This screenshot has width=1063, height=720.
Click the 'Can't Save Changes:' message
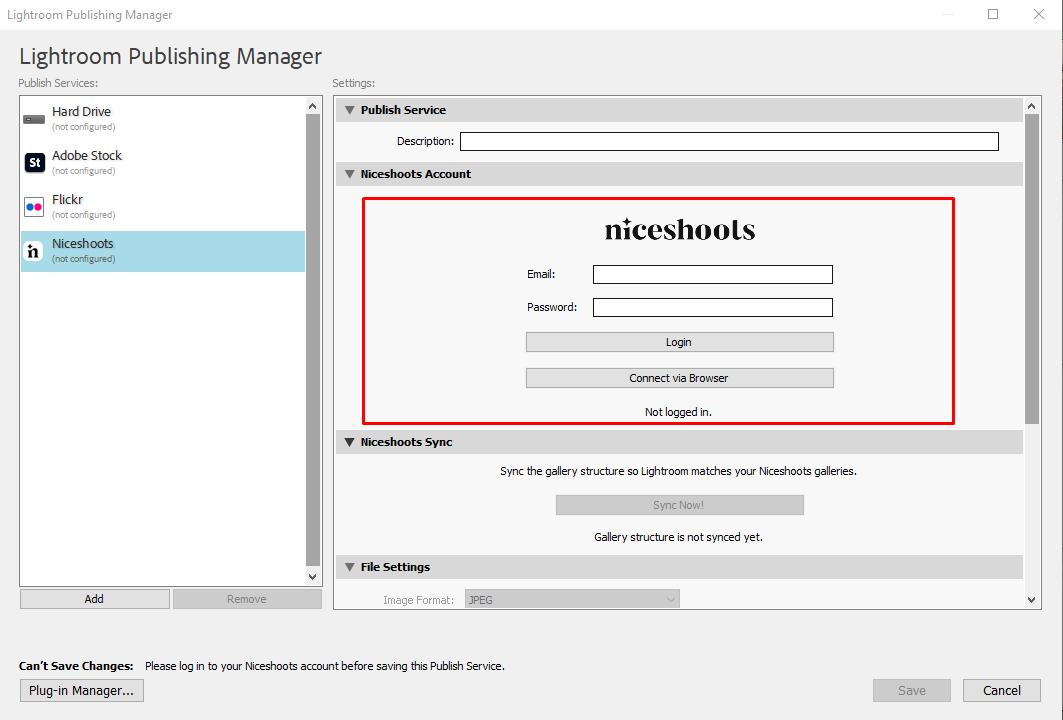pyautogui.click(x=76, y=666)
